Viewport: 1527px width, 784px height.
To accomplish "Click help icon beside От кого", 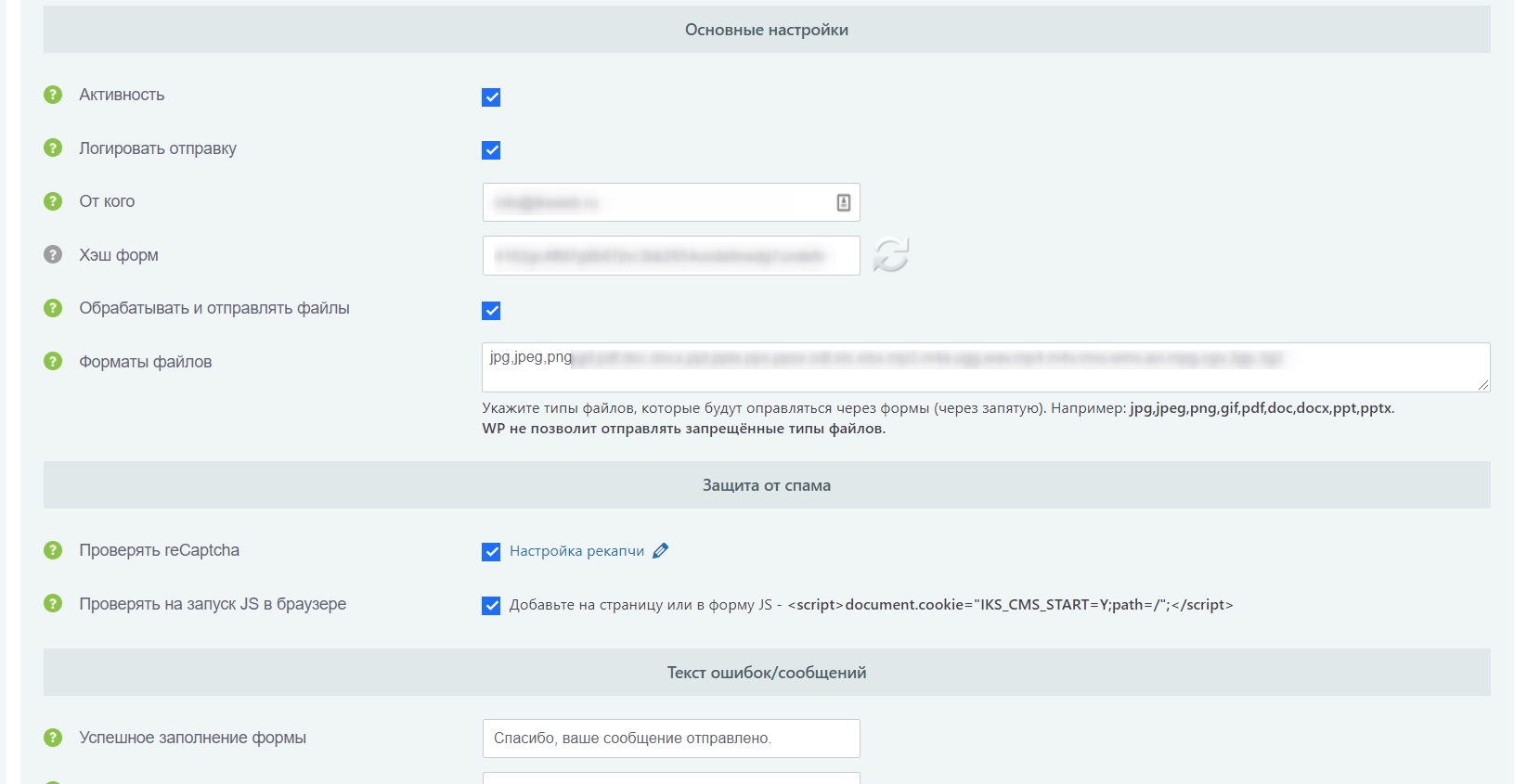I will (53, 201).
